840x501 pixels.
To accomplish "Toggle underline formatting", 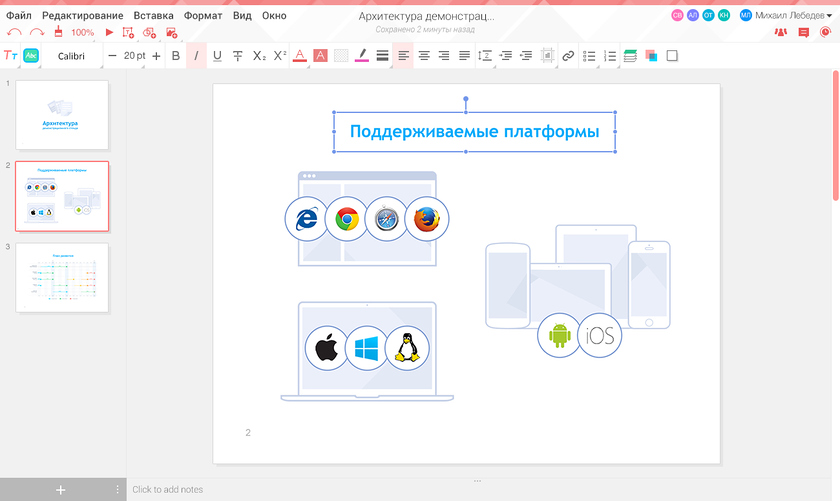I will point(217,56).
